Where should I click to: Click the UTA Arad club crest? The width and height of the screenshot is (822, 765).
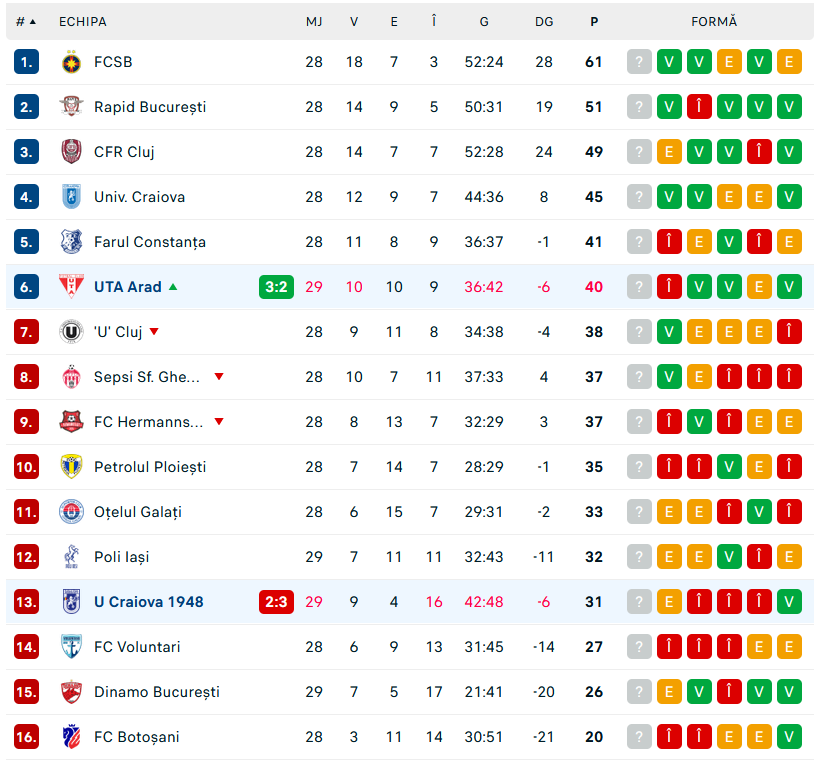70,287
